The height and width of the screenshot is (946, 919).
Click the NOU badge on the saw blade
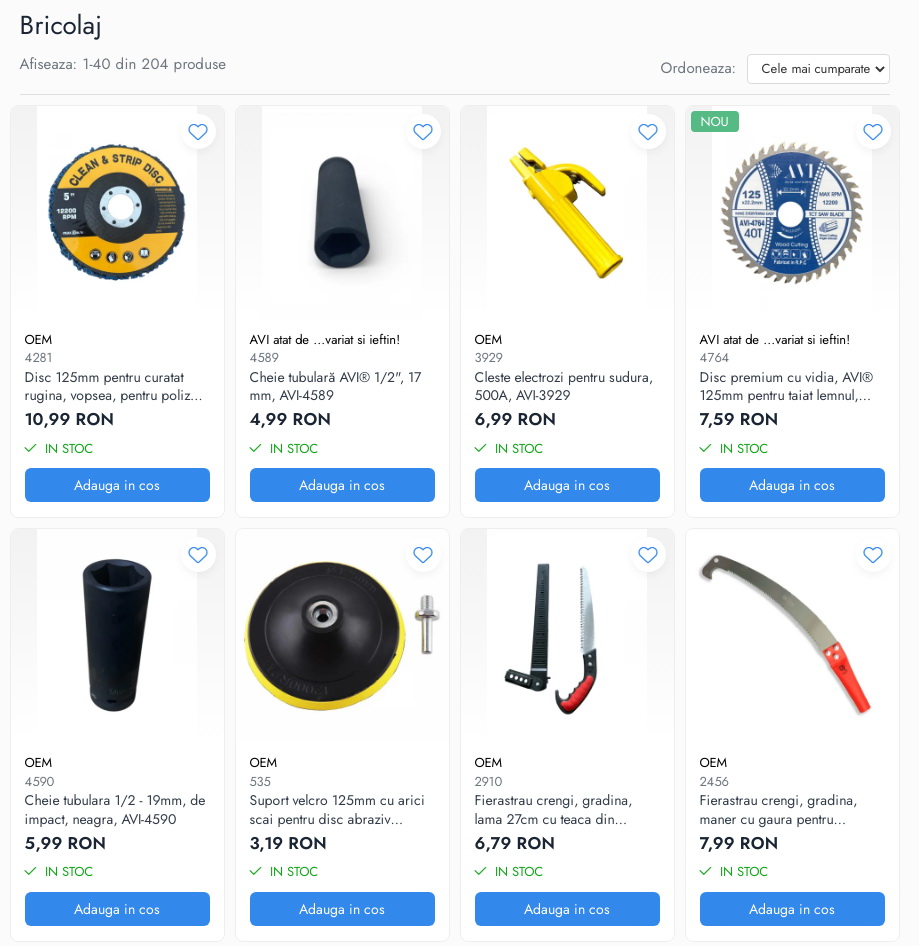tap(714, 122)
